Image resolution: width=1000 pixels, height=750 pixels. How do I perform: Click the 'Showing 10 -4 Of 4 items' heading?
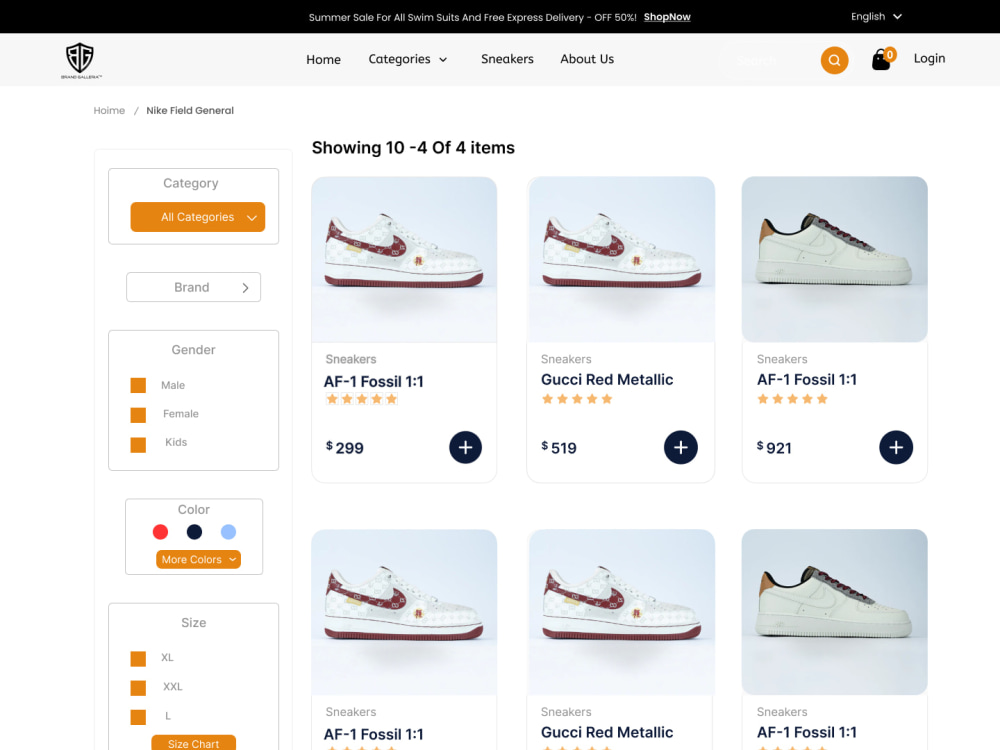tap(413, 148)
